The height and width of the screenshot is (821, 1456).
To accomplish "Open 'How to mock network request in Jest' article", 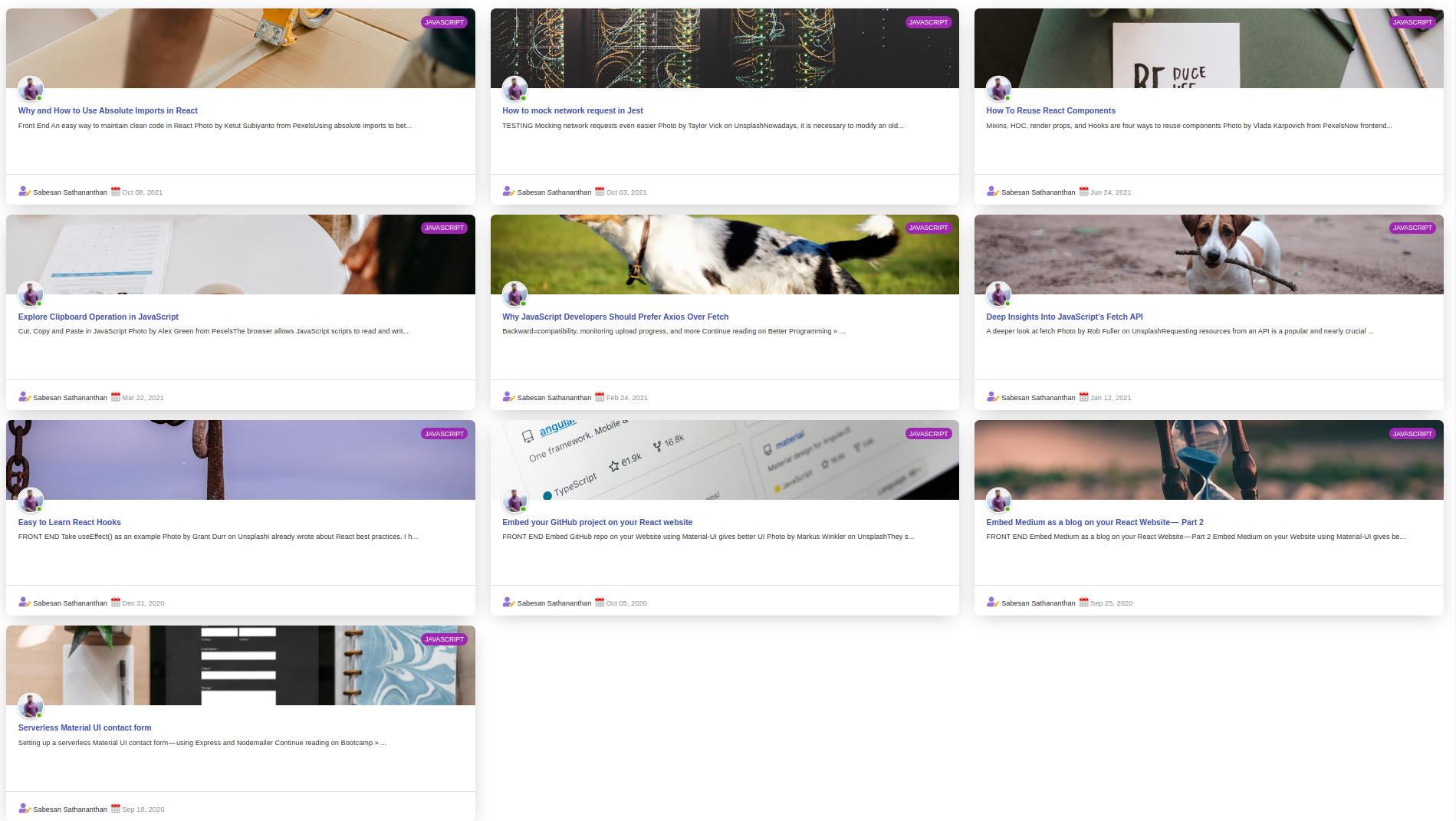I will pos(572,110).
